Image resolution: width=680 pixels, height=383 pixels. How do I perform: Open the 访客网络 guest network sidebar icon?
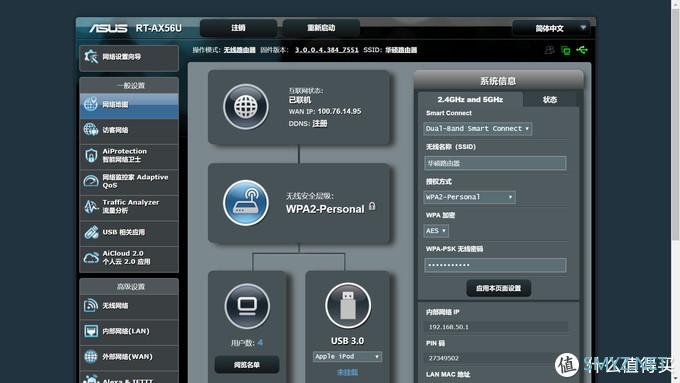point(91,130)
